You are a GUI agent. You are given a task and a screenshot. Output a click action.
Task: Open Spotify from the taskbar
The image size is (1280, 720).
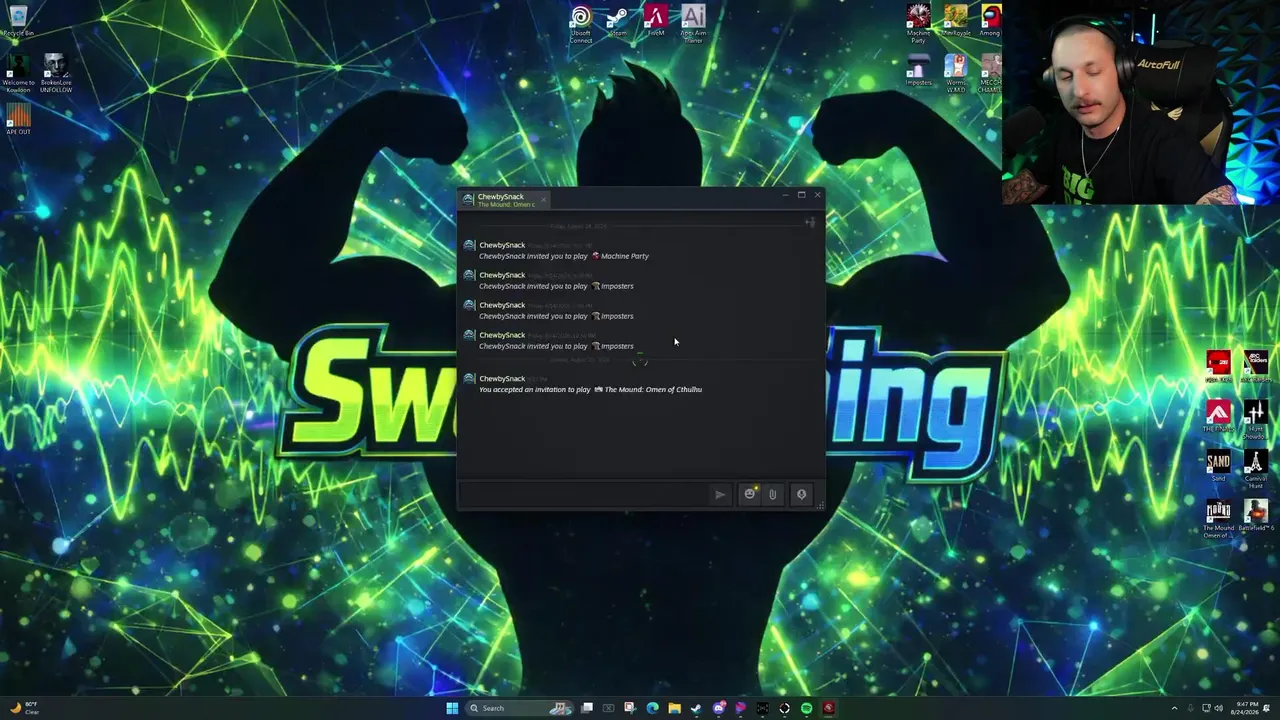click(x=806, y=708)
